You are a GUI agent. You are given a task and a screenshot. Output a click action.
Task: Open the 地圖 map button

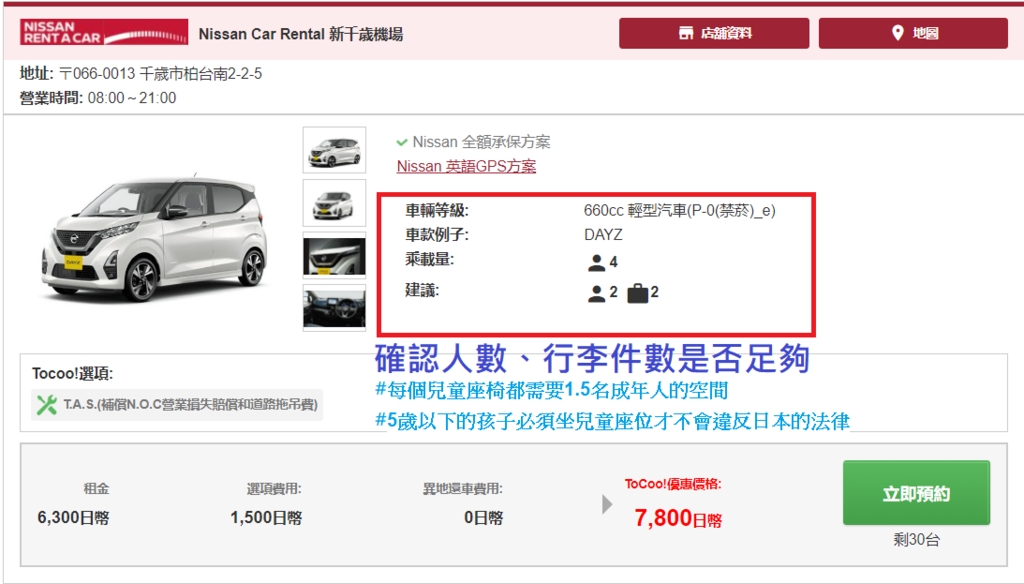[913, 33]
